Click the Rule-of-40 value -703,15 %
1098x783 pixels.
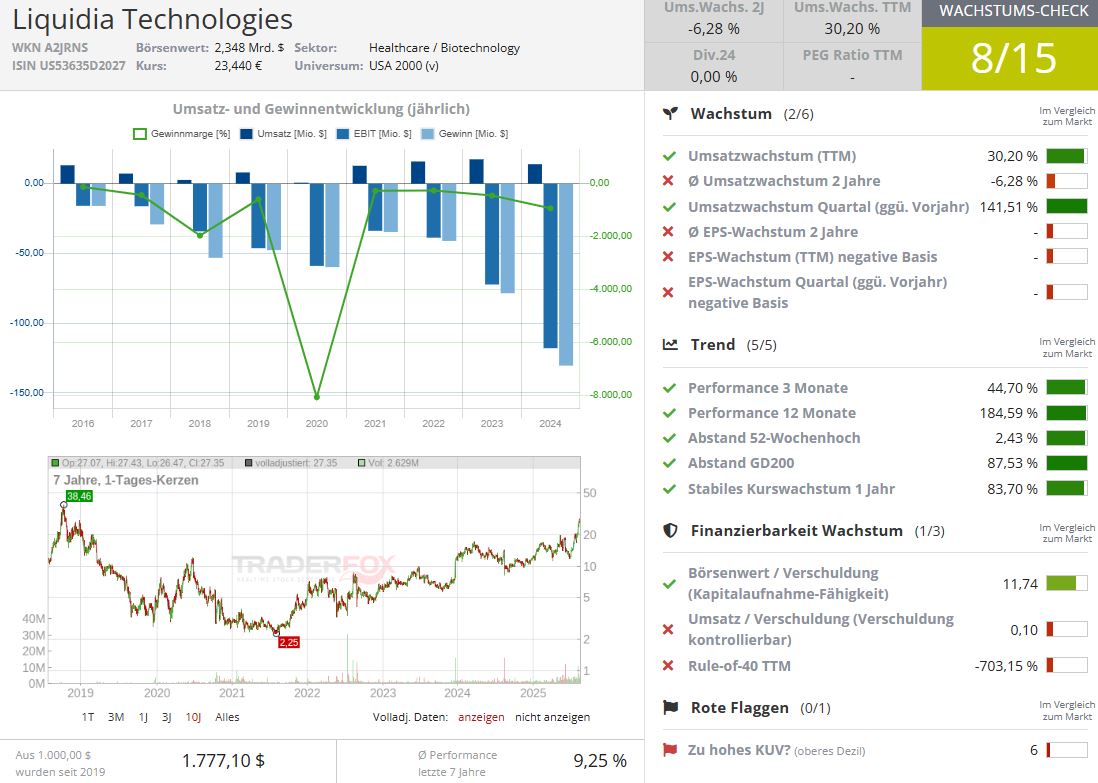1006,665
